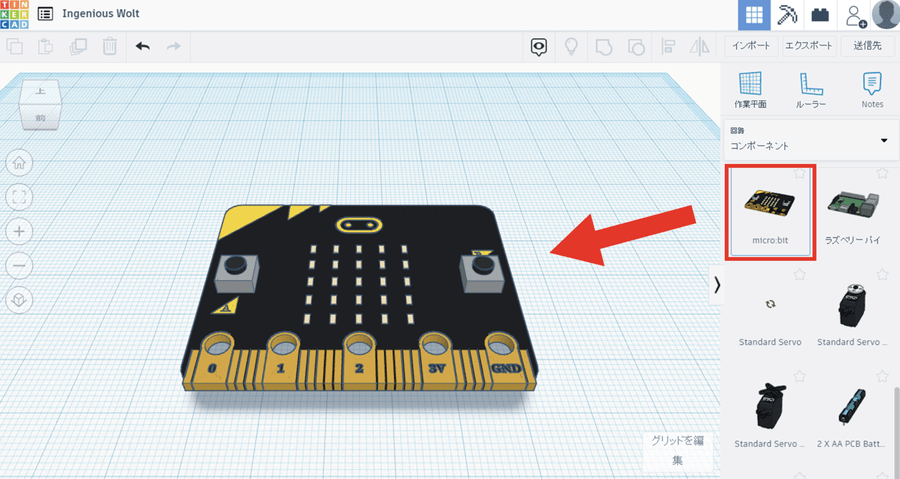Click the Tinkercad logo
This screenshot has width=900, height=479.
click(14, 14)
